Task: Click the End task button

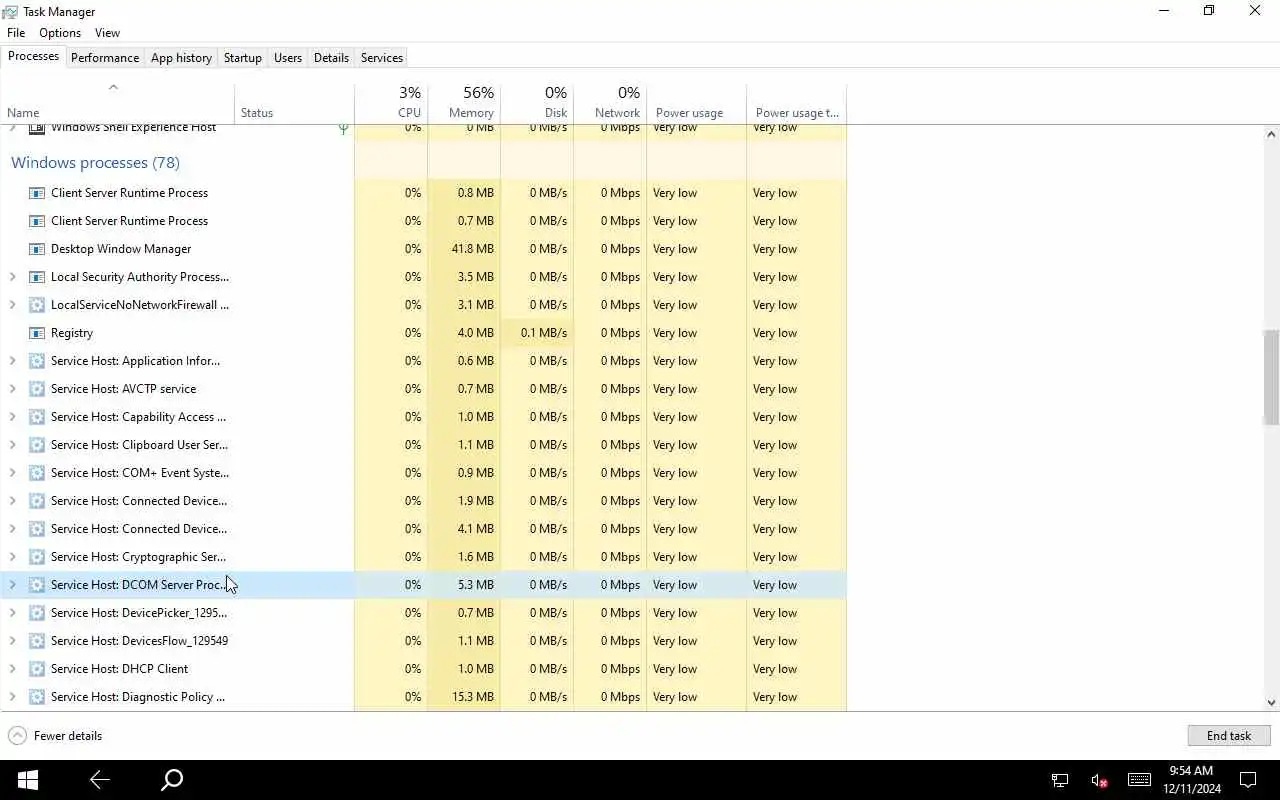Action: click(x=1229, y=736)
